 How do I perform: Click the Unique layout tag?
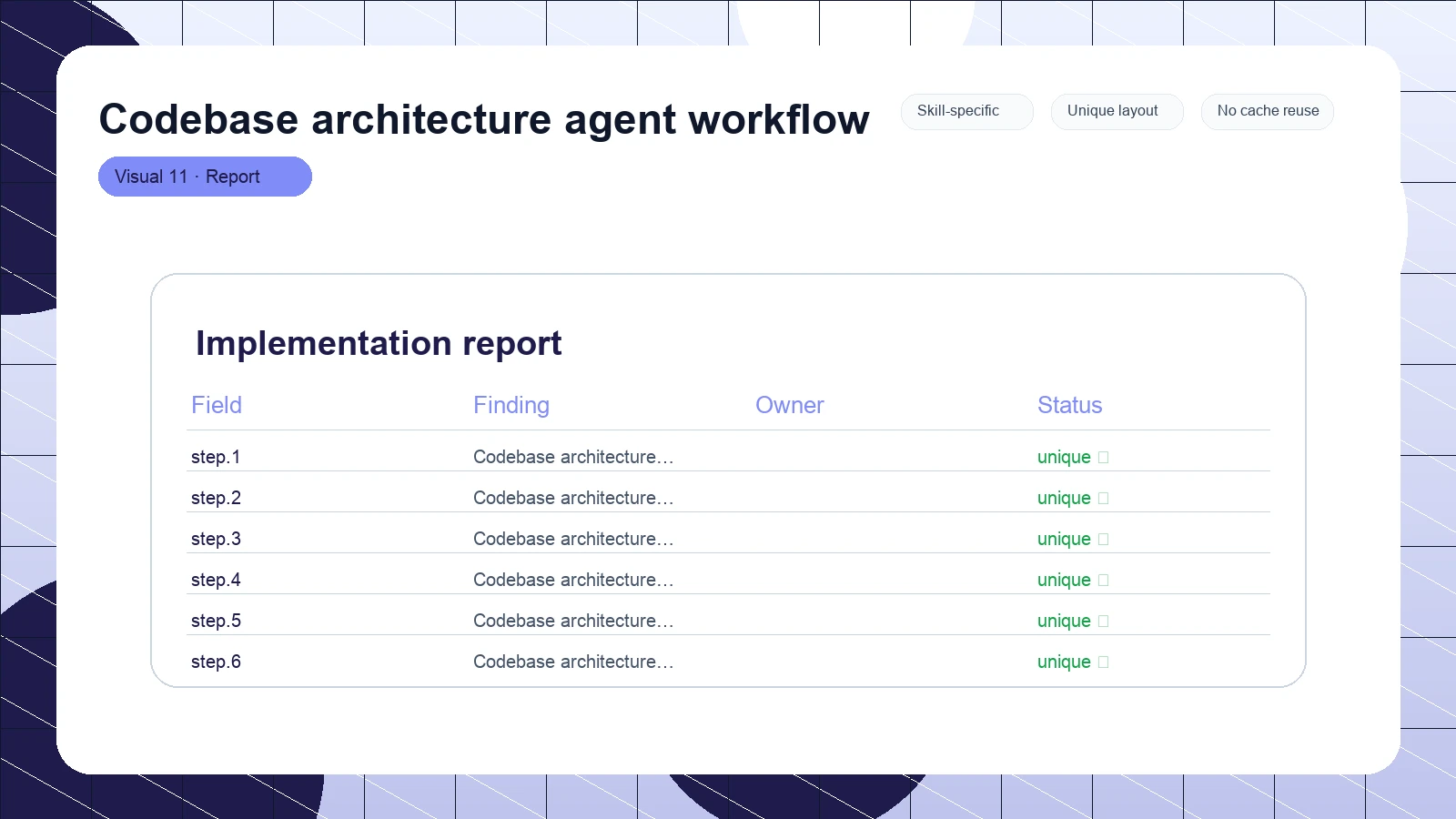pos(1117,111)
